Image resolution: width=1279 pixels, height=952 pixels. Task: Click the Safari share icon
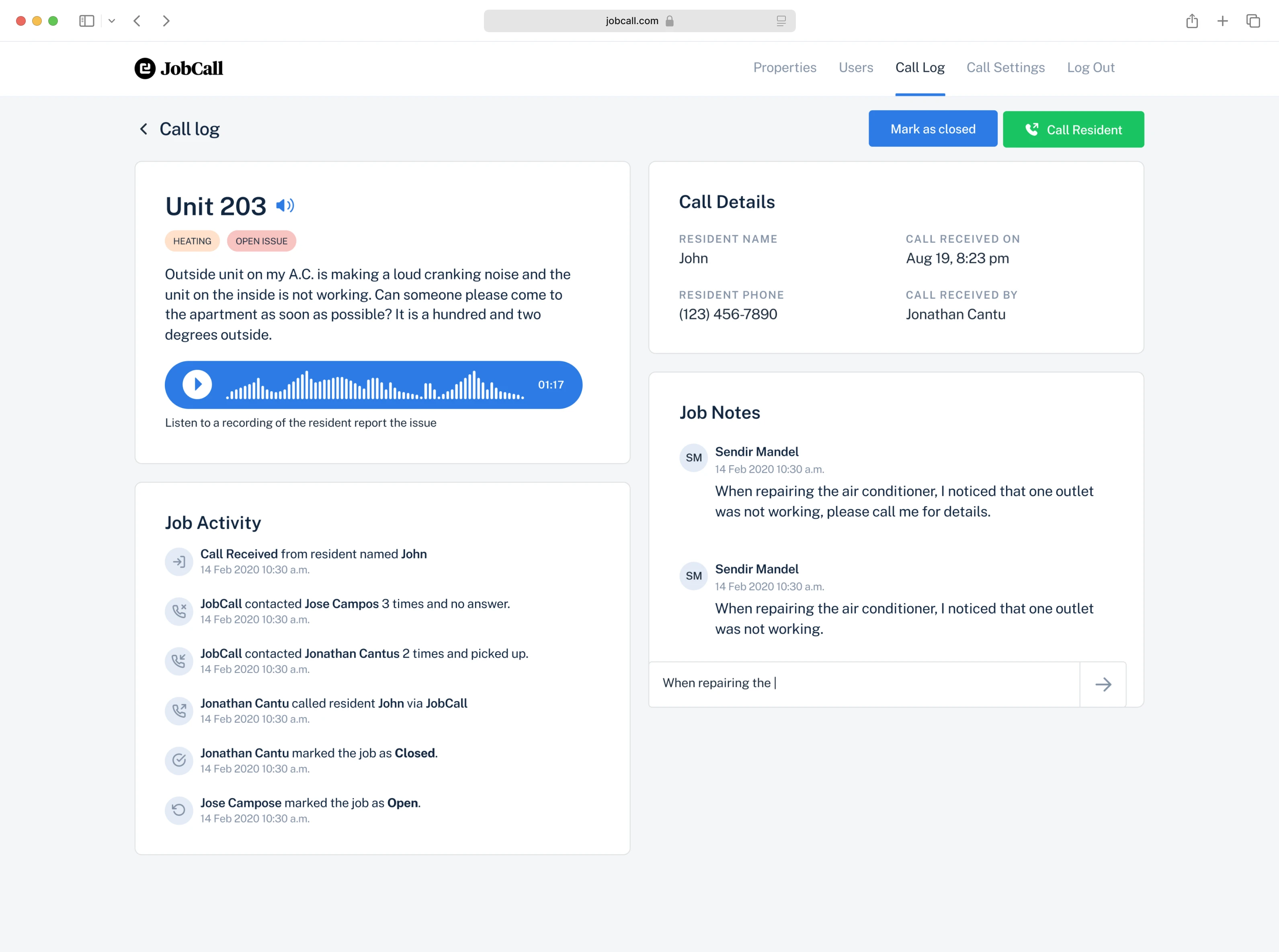click(1192, 21)
